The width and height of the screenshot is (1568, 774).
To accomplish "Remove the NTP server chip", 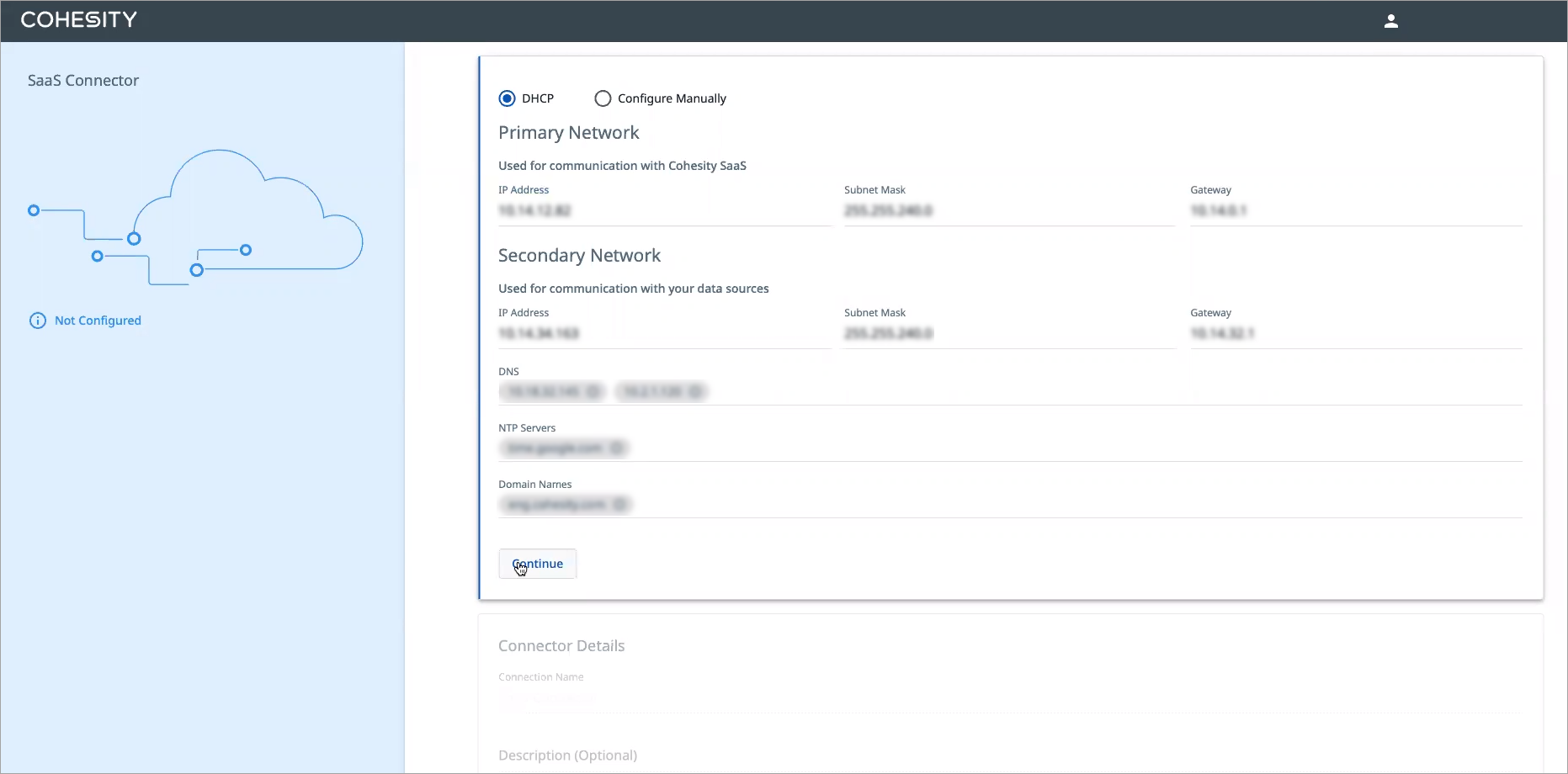I will tap(617, 448).
